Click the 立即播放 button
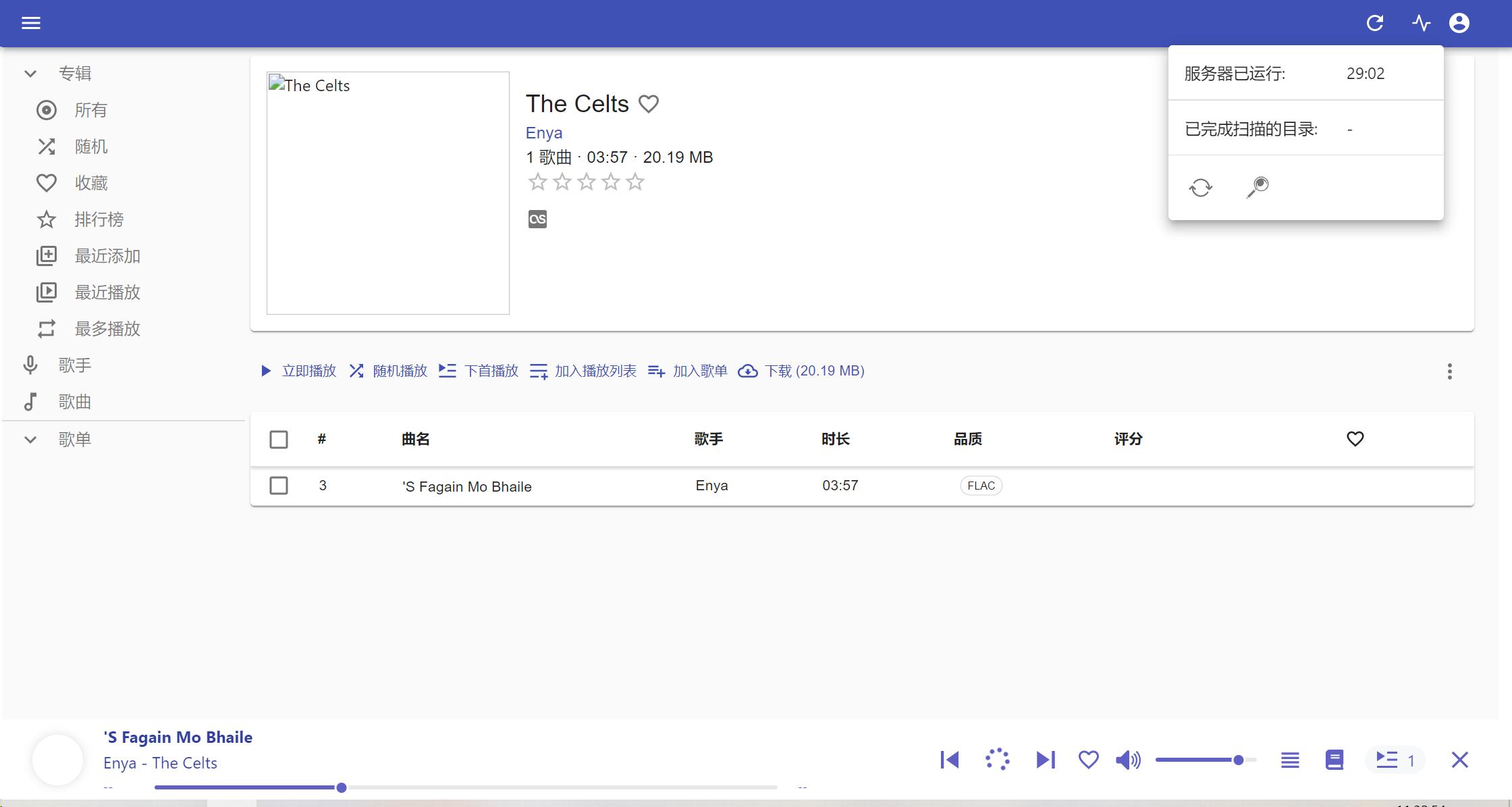Screen dimensions: 1512x807 click(x=298, y=371)
